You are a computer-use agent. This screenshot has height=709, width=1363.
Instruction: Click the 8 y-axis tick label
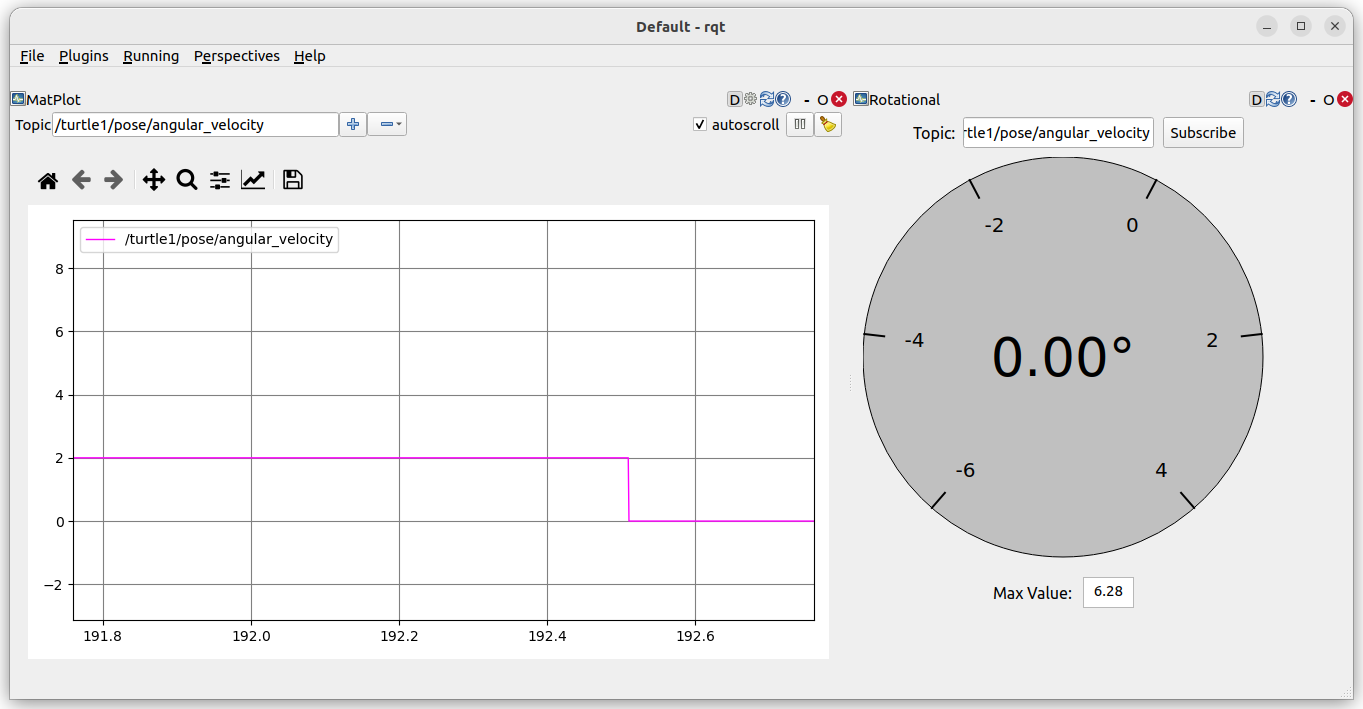pyautogui.click(x=59, y=268)
